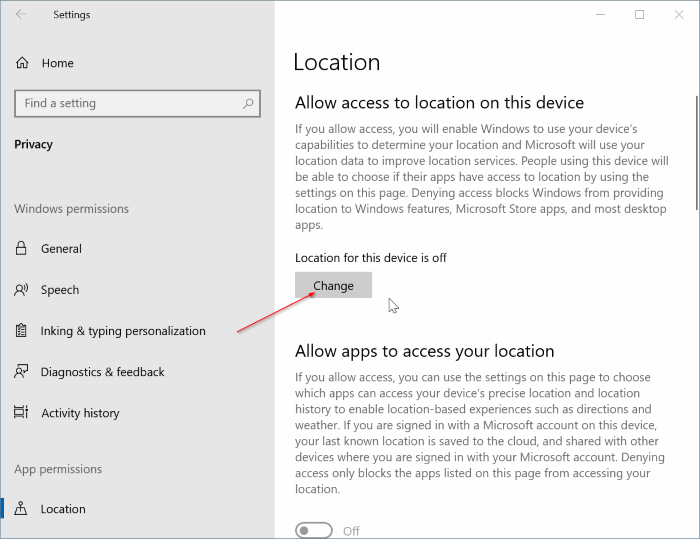Open the Home icon in sidebar
Image resolution: width=700 pixels, height=539 pixels.
(22, 63)
